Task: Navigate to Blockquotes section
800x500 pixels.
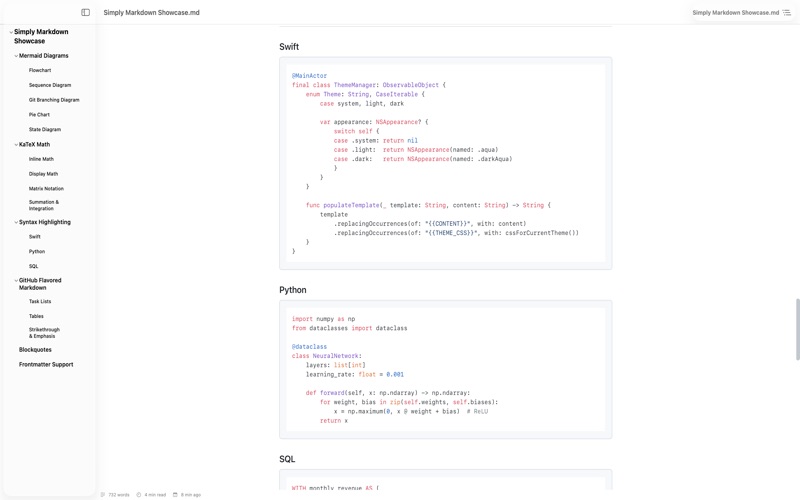Action: 35,350
